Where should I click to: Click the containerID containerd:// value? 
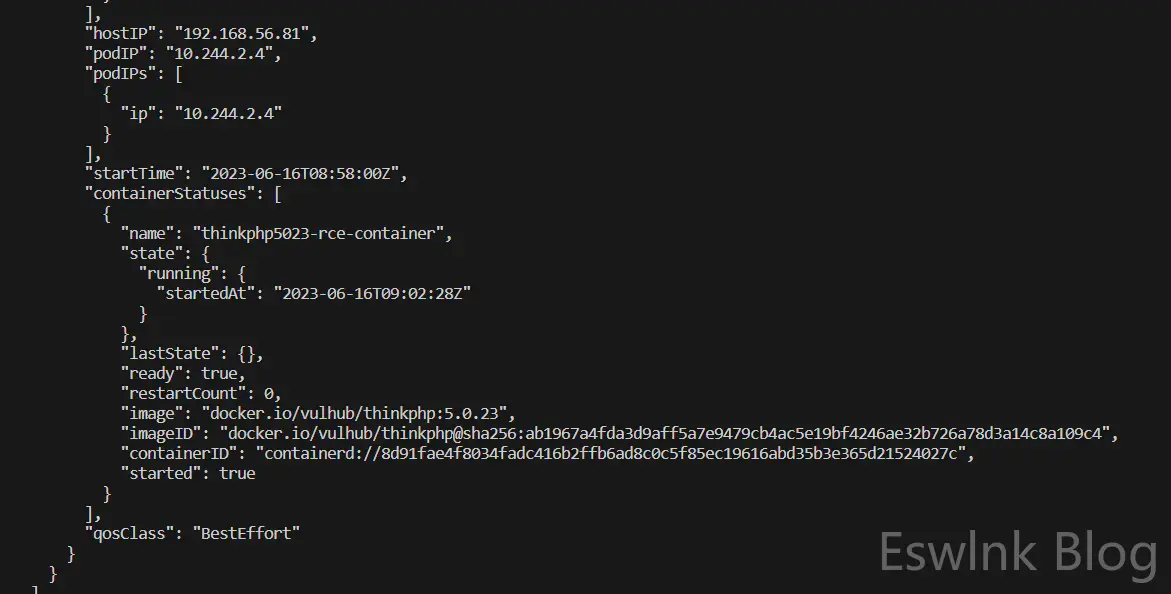click(612, 453)
